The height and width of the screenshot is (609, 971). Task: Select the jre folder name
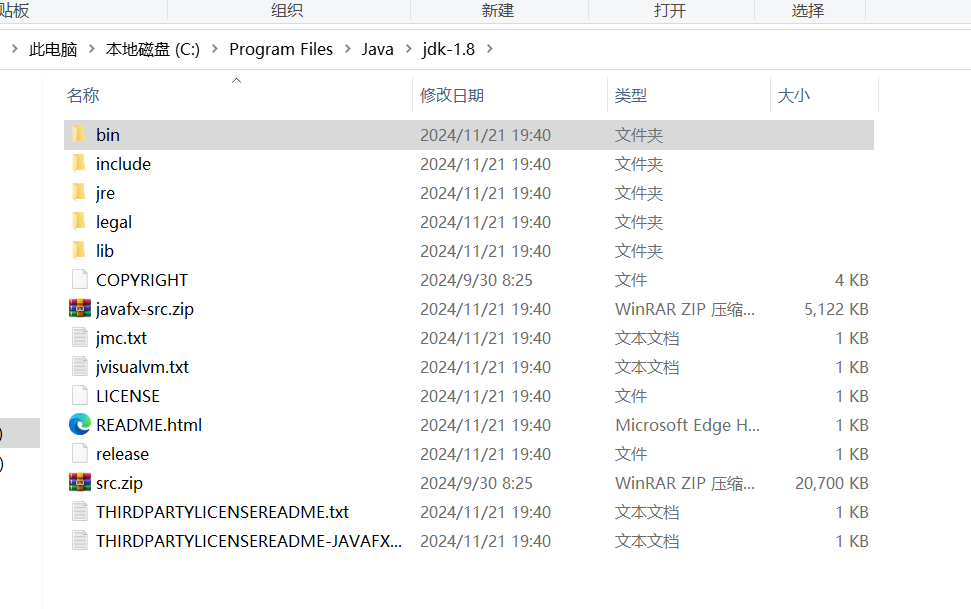coord(105,193)
